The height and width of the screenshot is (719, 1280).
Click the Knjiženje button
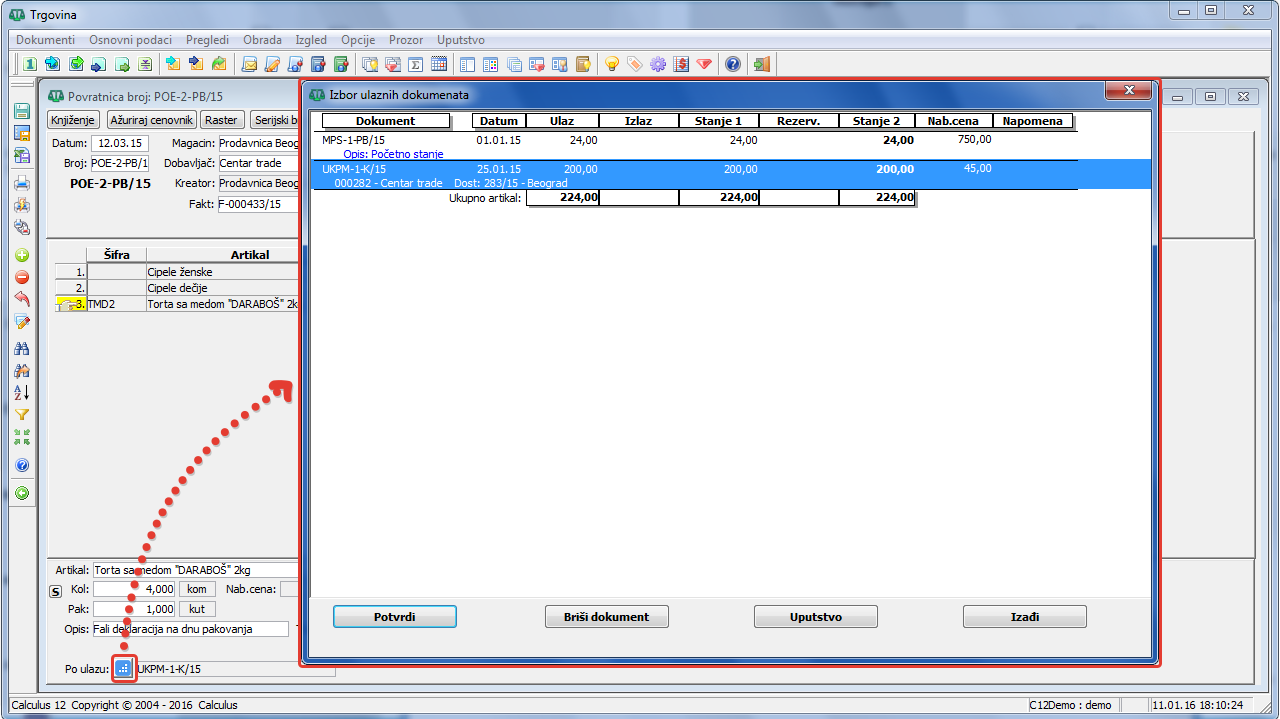click(x=74, y=119)
